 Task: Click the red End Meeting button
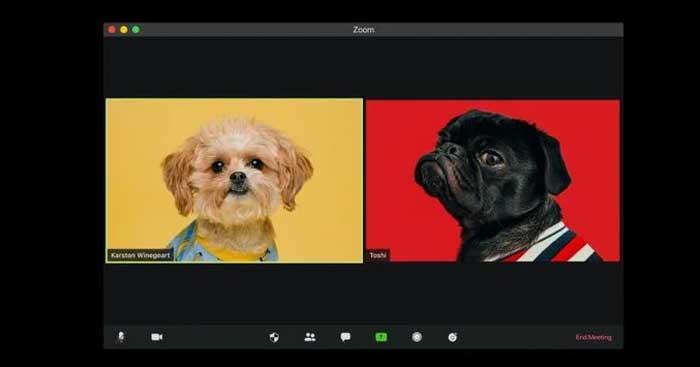coord(594,337)
